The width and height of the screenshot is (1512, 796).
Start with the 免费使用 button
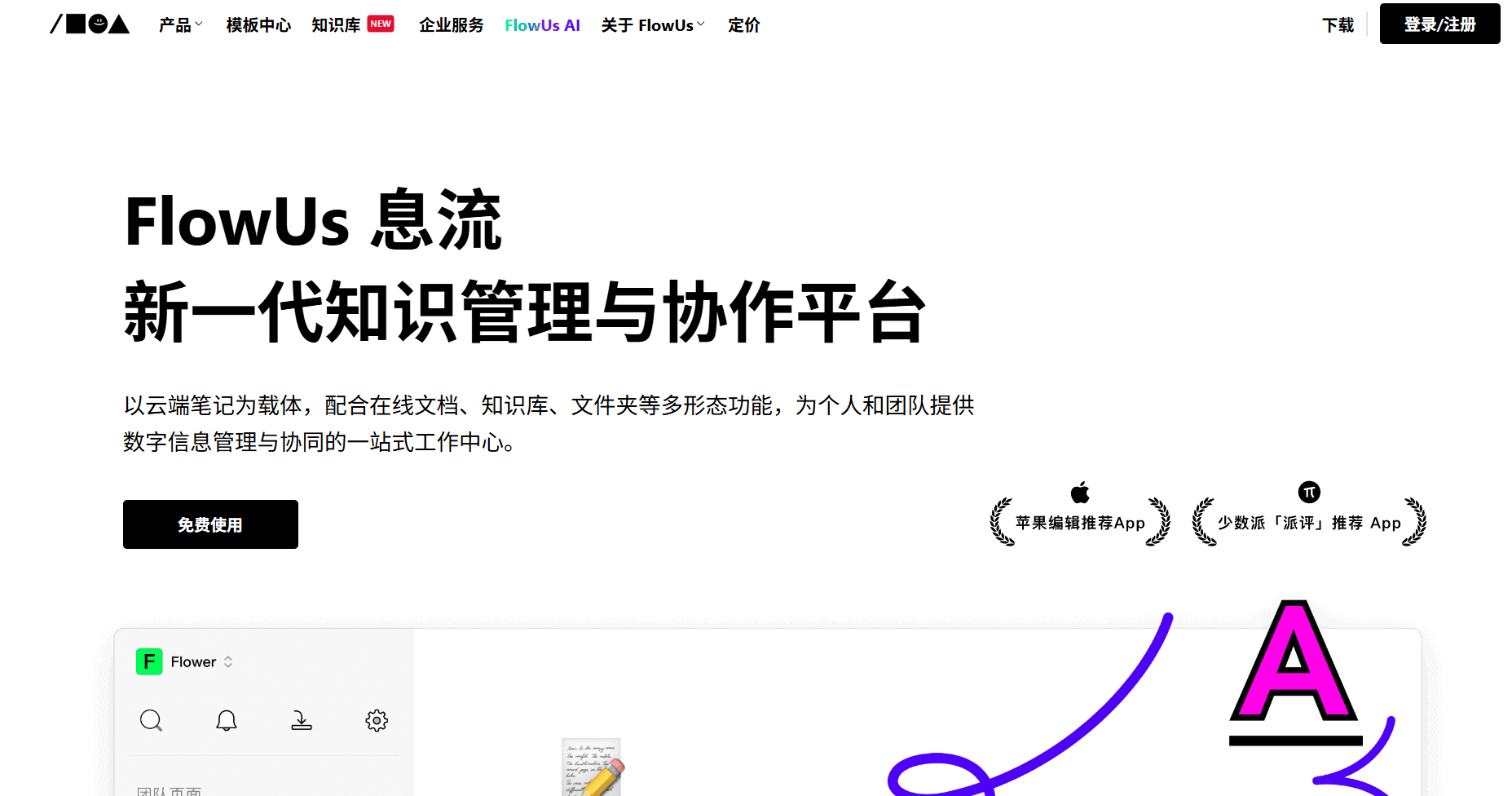pos(210,524)
